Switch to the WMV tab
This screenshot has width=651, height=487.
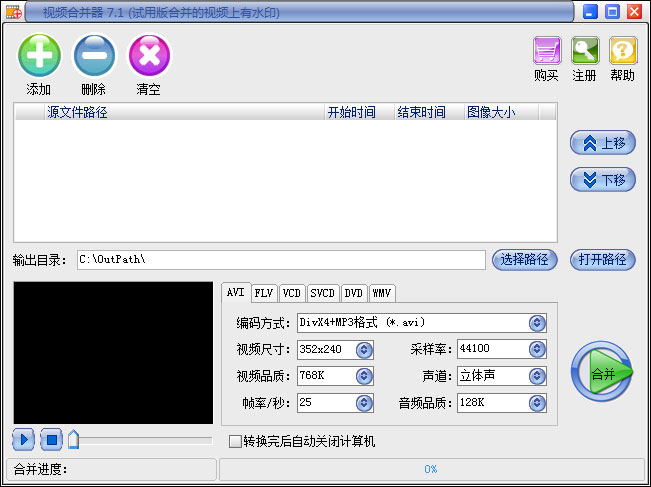point(382,293)
